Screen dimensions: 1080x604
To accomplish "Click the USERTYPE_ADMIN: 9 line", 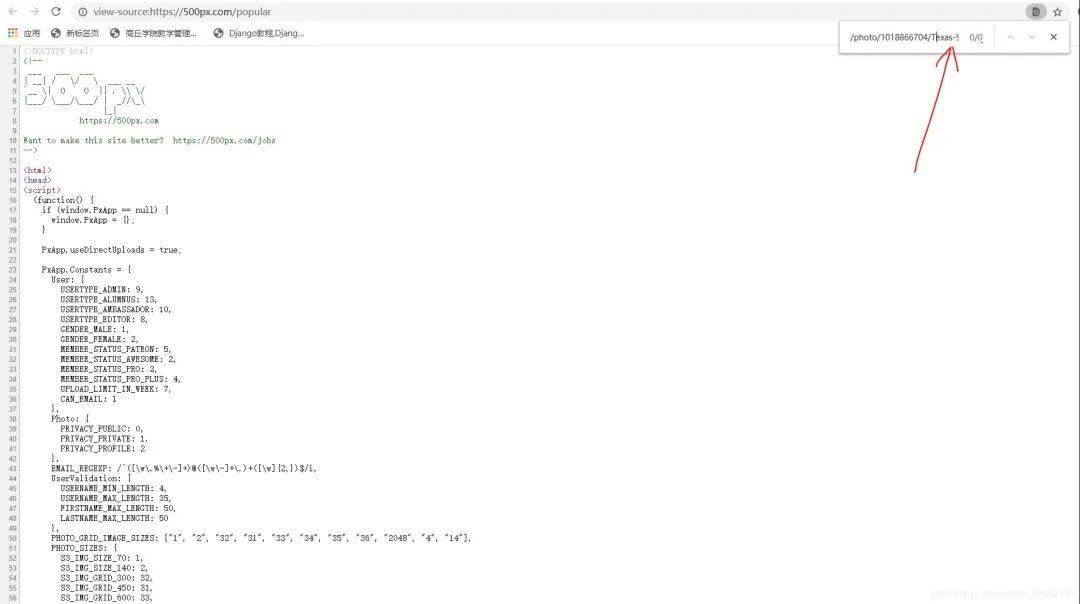I will tap(101, 290).
